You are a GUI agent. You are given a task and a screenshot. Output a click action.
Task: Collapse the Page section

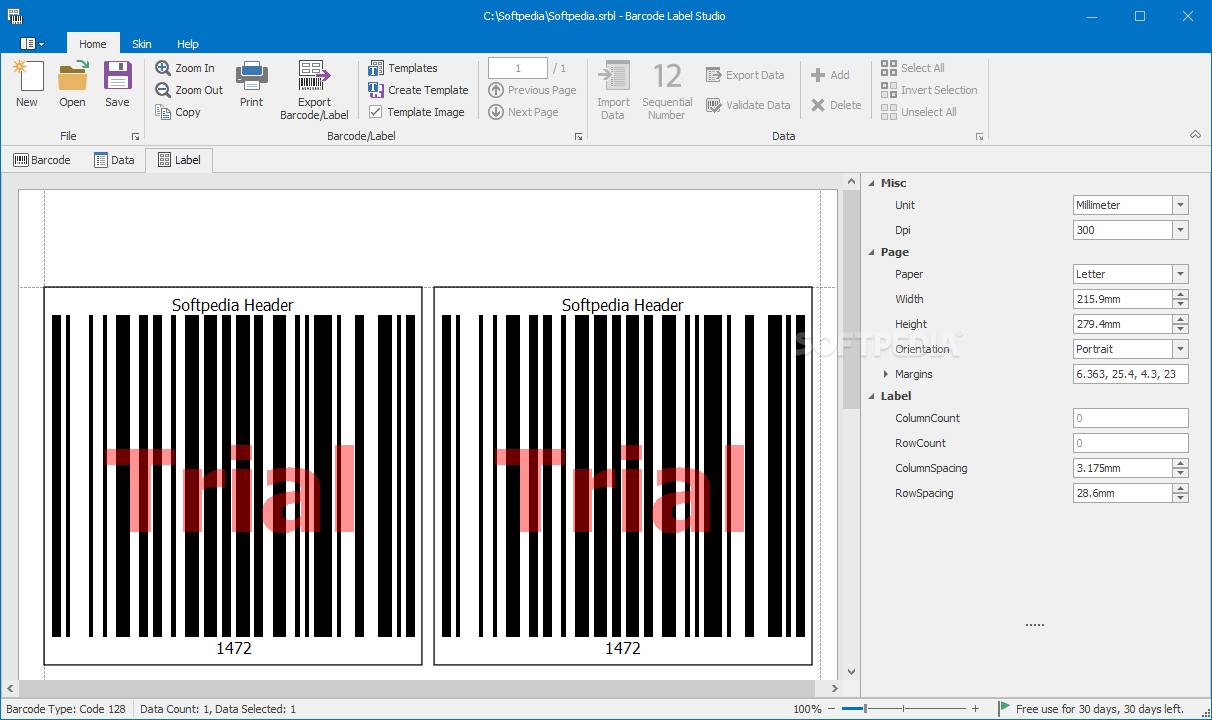tap(871, 252)
